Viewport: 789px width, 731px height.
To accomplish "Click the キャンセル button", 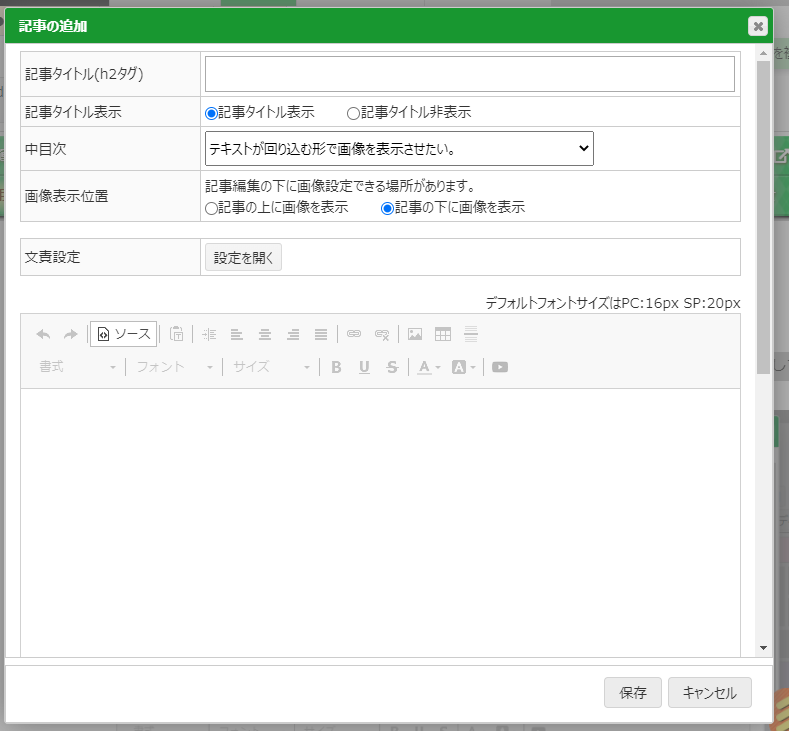I will pyautogui.click(x=709, y=693).
